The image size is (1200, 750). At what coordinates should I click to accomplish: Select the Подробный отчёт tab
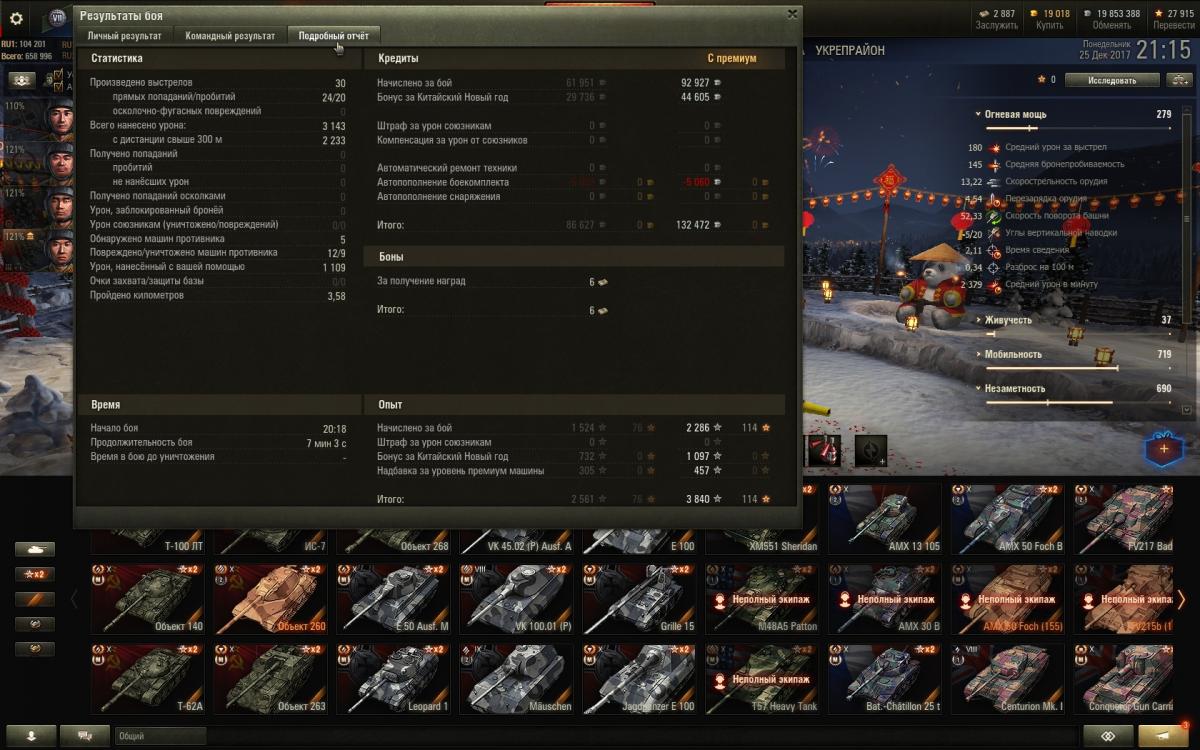point(333,36)
